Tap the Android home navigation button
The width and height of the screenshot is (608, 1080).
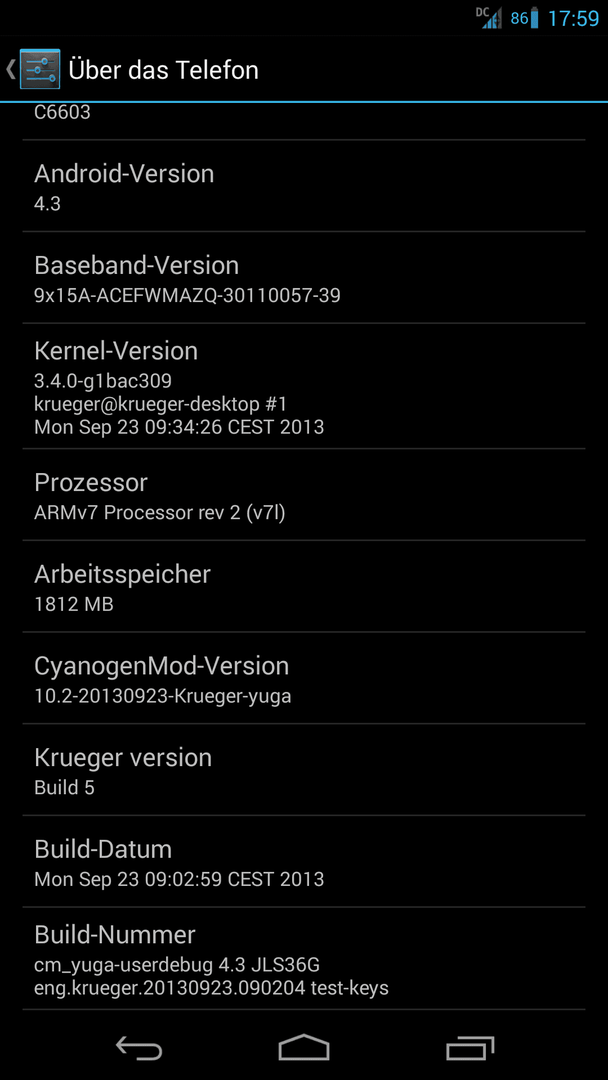[304, 1047]
